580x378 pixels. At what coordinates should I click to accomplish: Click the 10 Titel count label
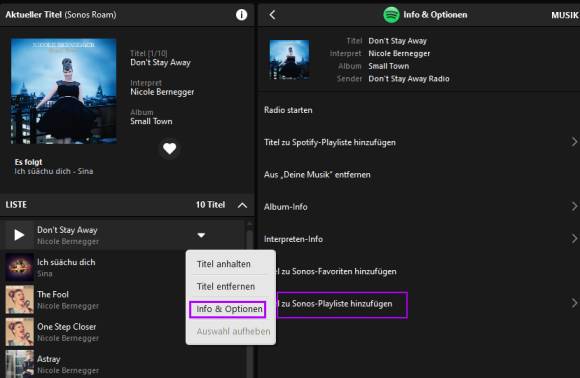(210, 205)
